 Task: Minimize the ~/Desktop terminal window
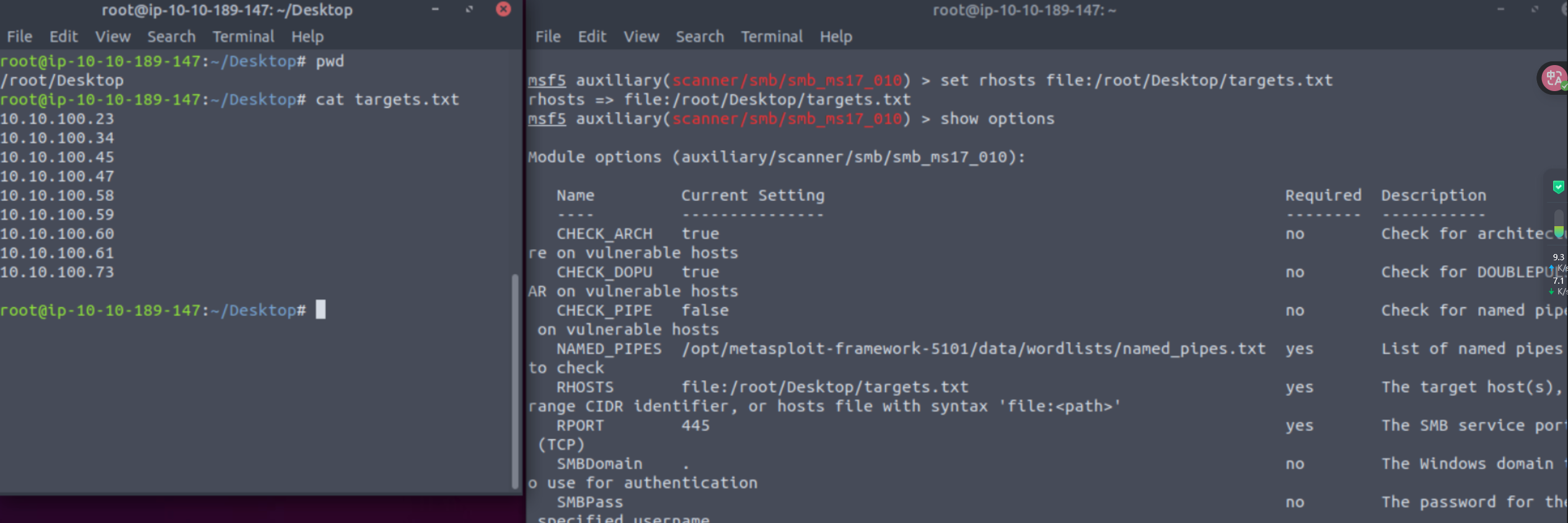[435, 9]
